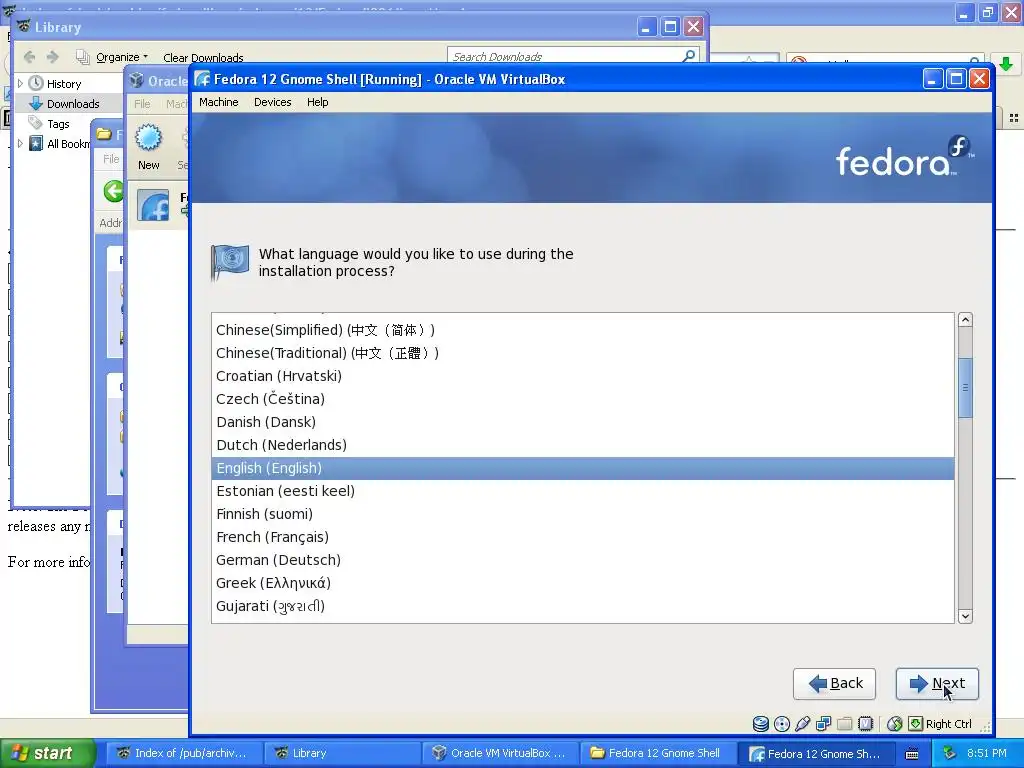This screenshot has height=768, width=1024.
Task: Select Czech (Čeština)
Action: coord(583,399)
